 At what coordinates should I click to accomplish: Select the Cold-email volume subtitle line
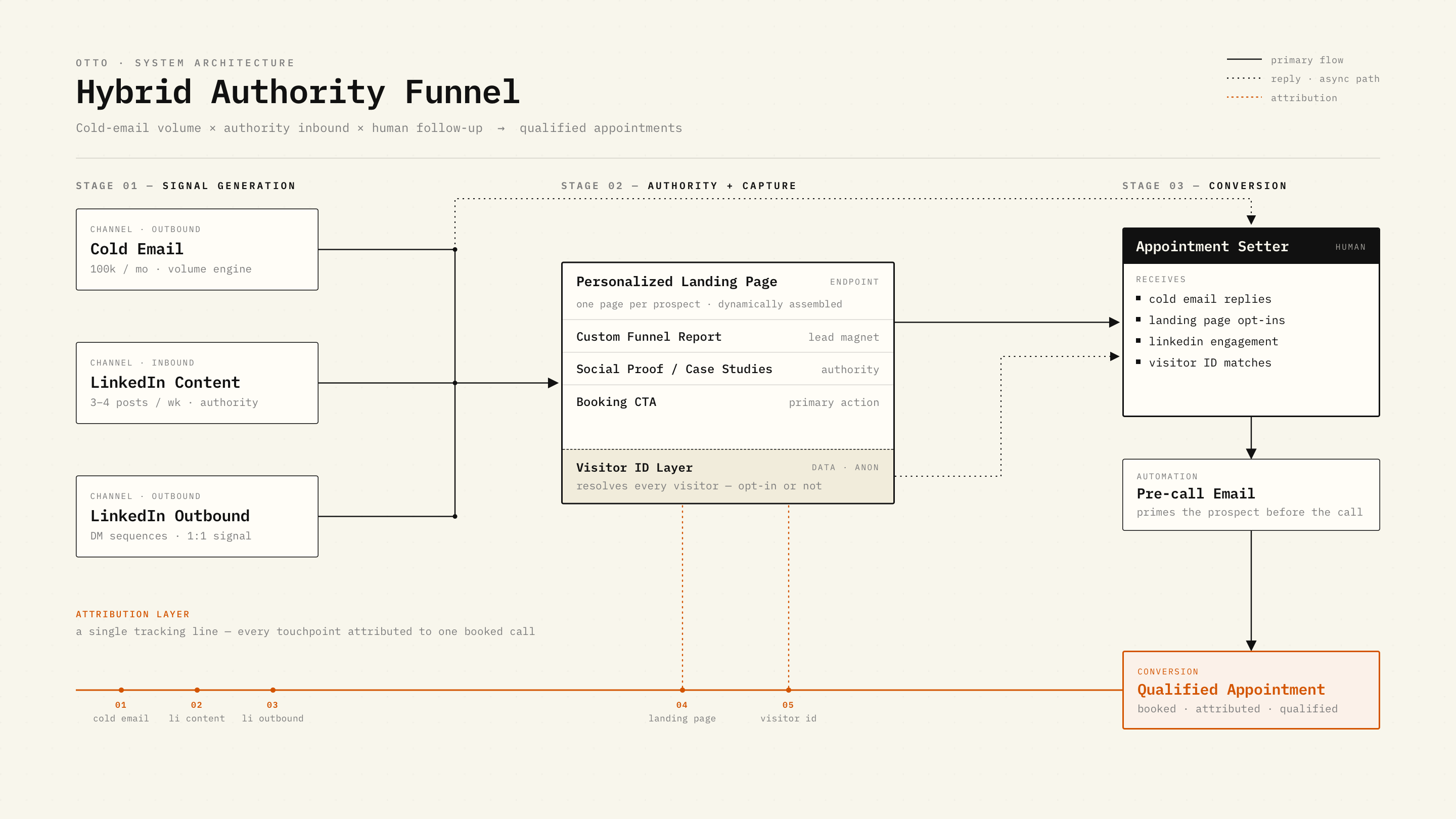coord(379,128)
